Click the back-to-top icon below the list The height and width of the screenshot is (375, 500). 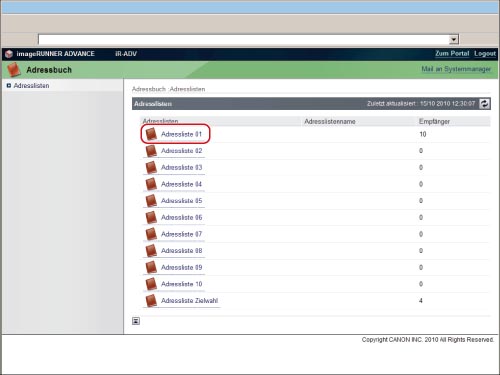tap(136, 321)
